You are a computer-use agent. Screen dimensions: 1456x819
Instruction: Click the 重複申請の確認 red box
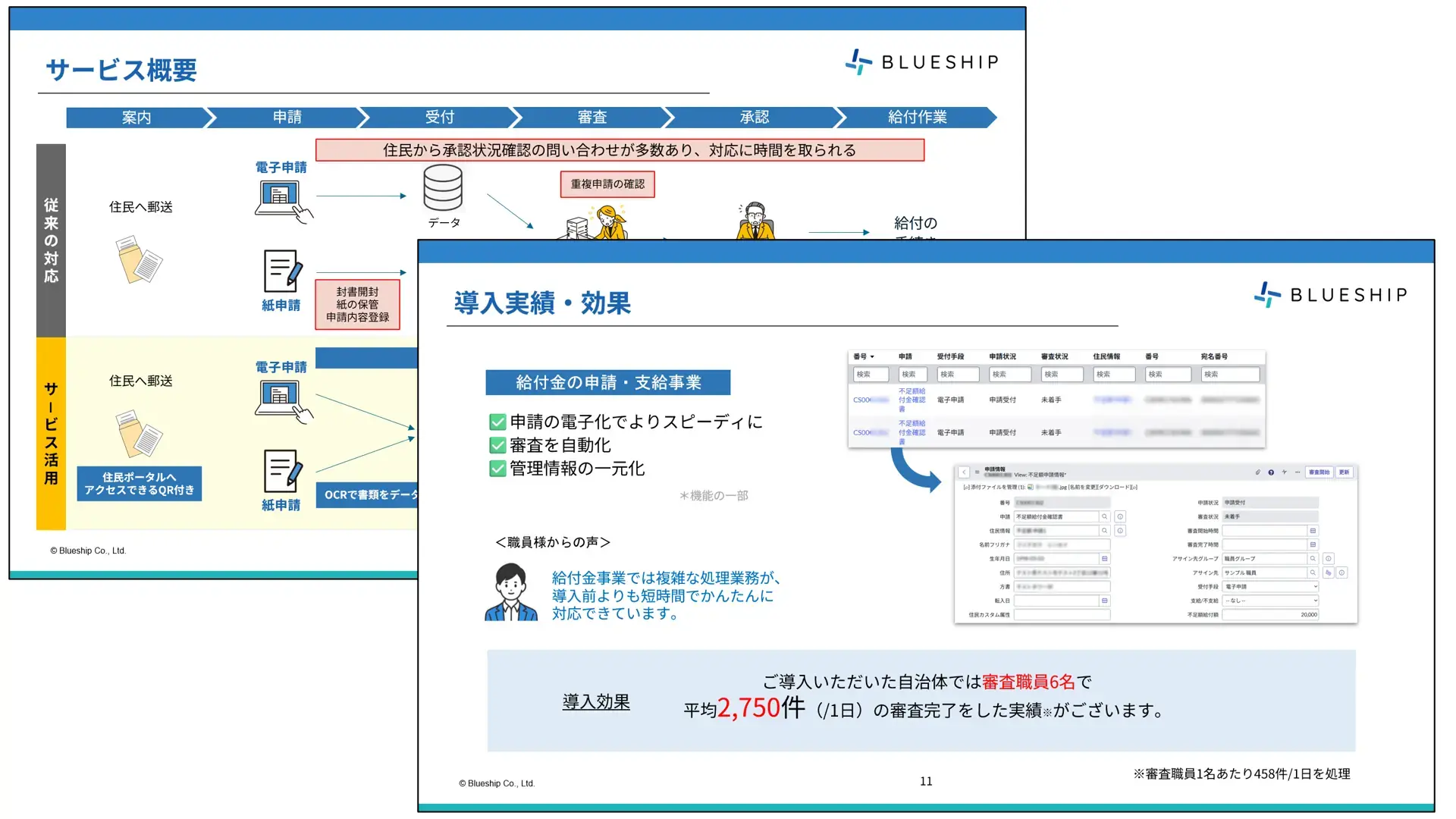coord(607,184)
